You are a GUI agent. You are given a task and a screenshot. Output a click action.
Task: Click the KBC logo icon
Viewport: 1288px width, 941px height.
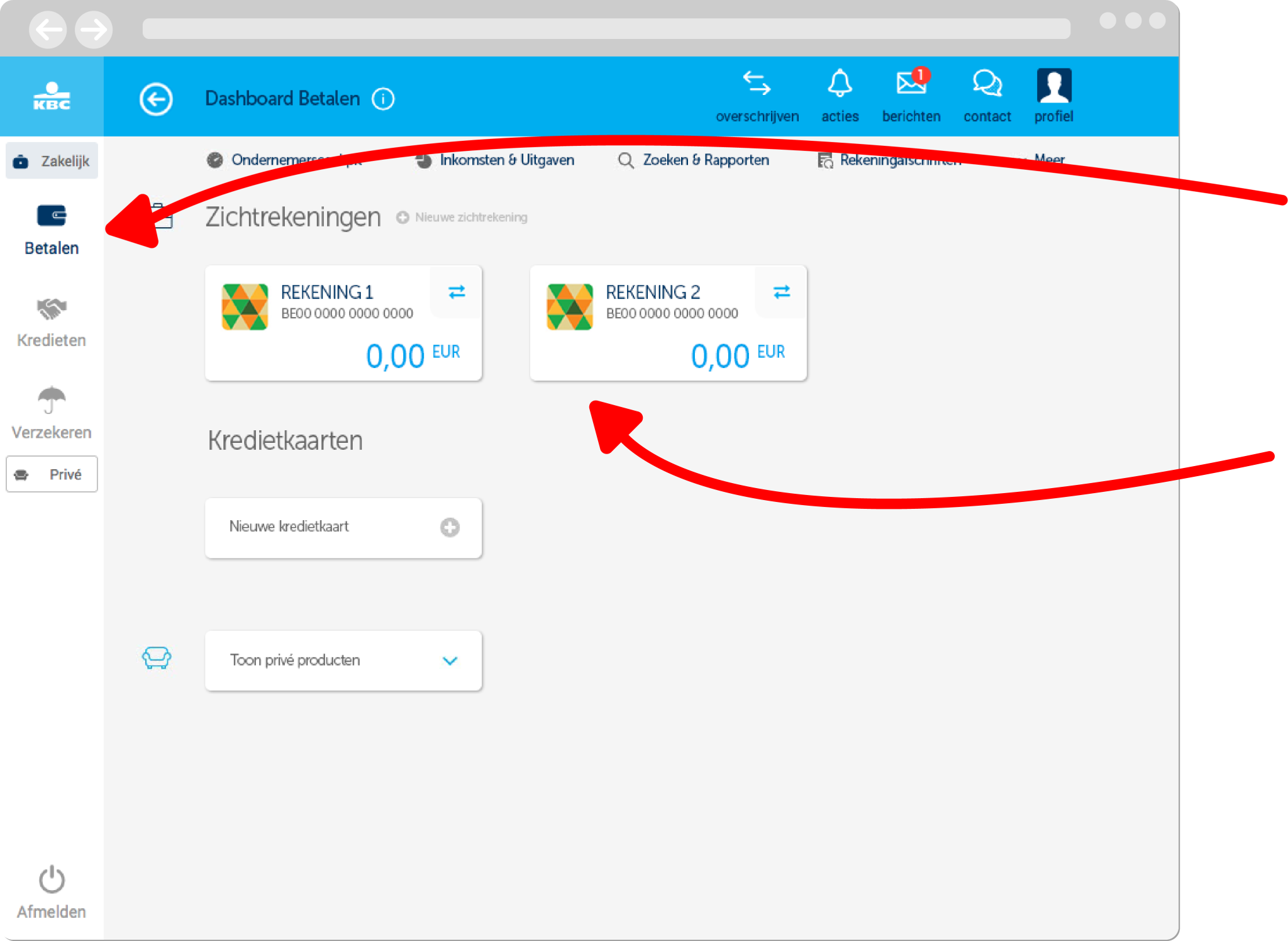52,97
